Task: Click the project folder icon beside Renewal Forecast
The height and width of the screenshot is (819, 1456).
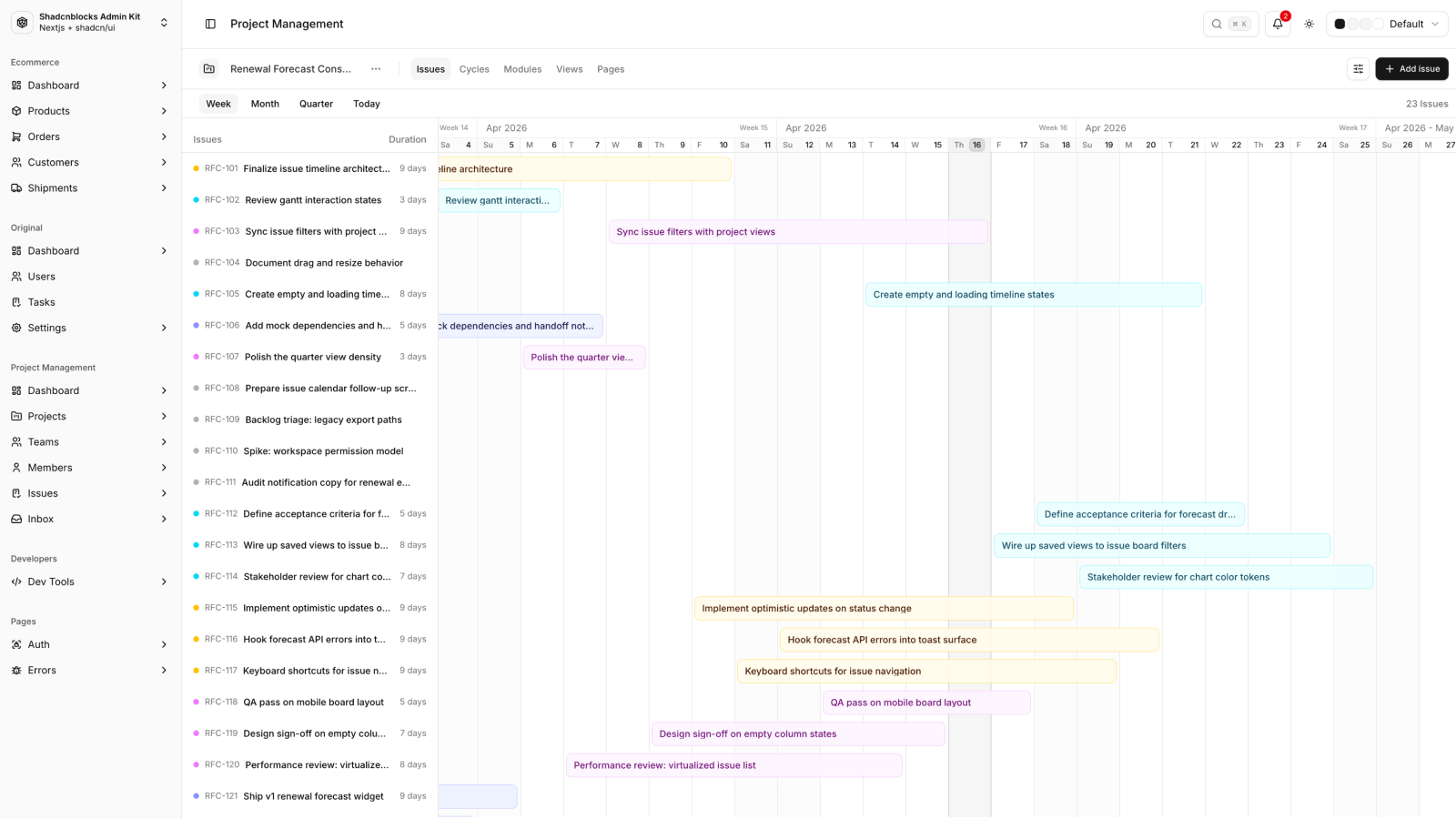Action: click(209, 69)
